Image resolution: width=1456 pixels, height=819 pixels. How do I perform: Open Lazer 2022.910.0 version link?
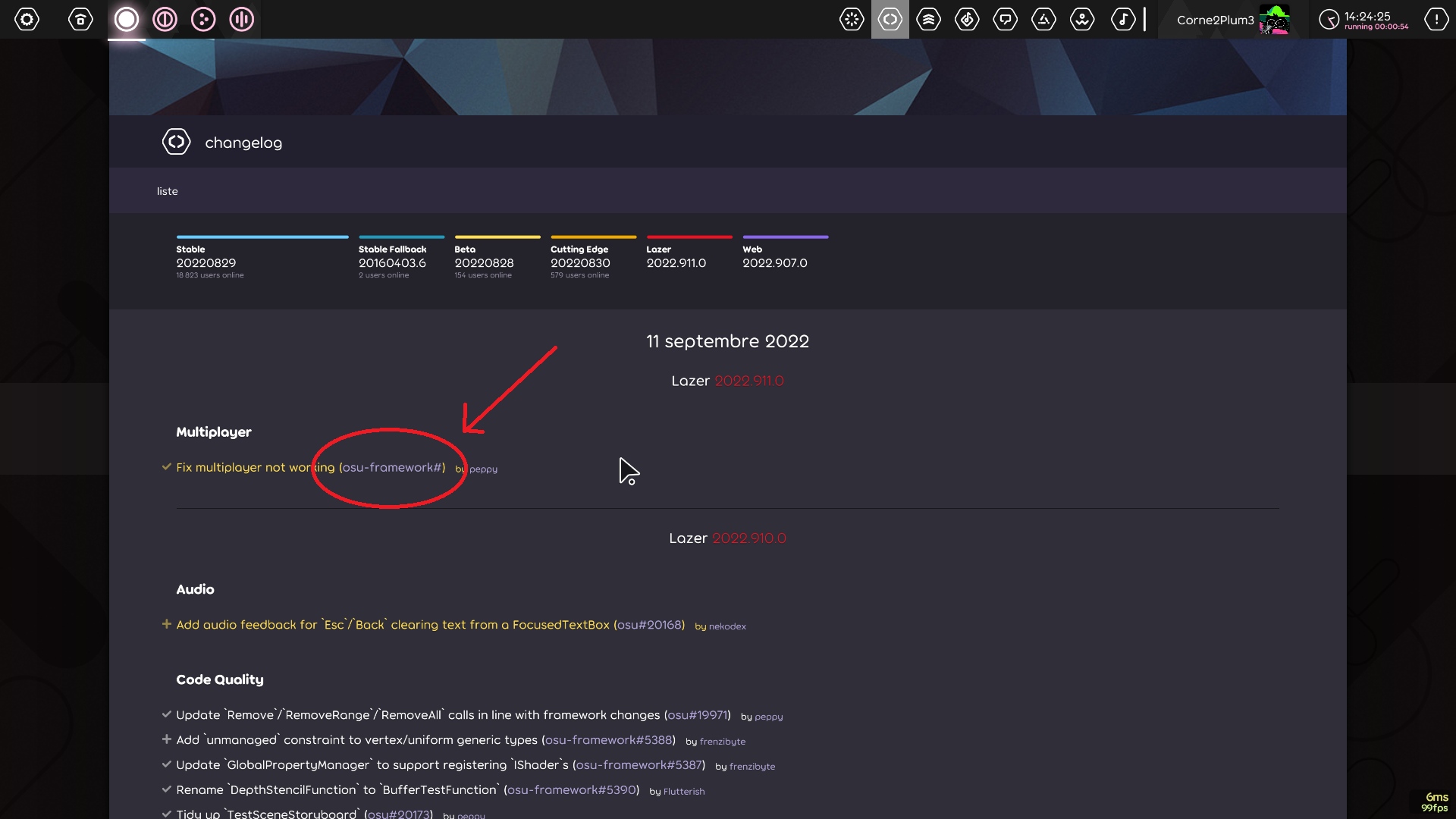pyautogui.click(x=749, y=538)
